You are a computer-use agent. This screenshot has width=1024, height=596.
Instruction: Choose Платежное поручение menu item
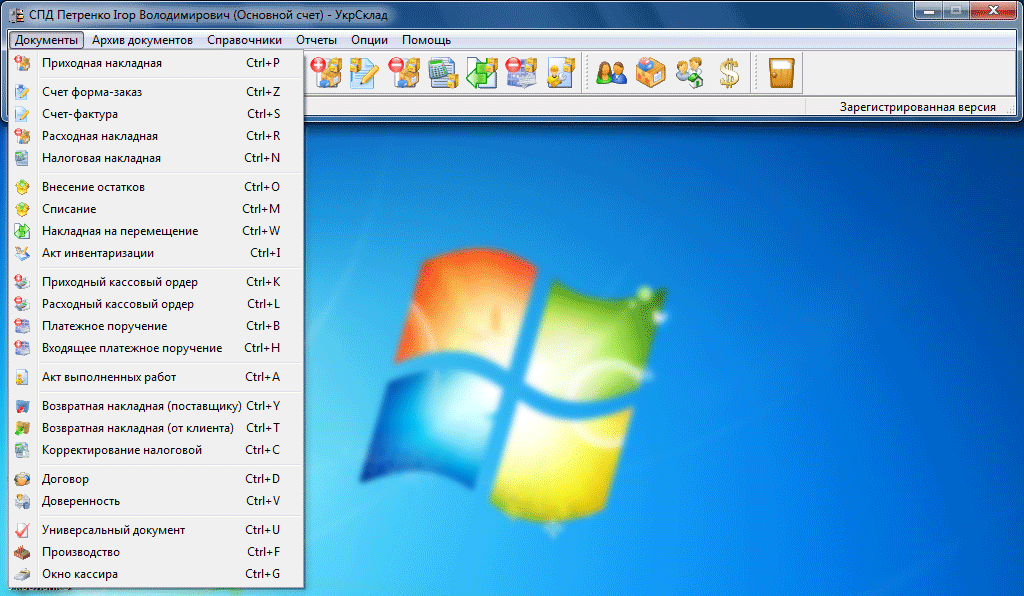pyautogui.click(x=105, y=326)
